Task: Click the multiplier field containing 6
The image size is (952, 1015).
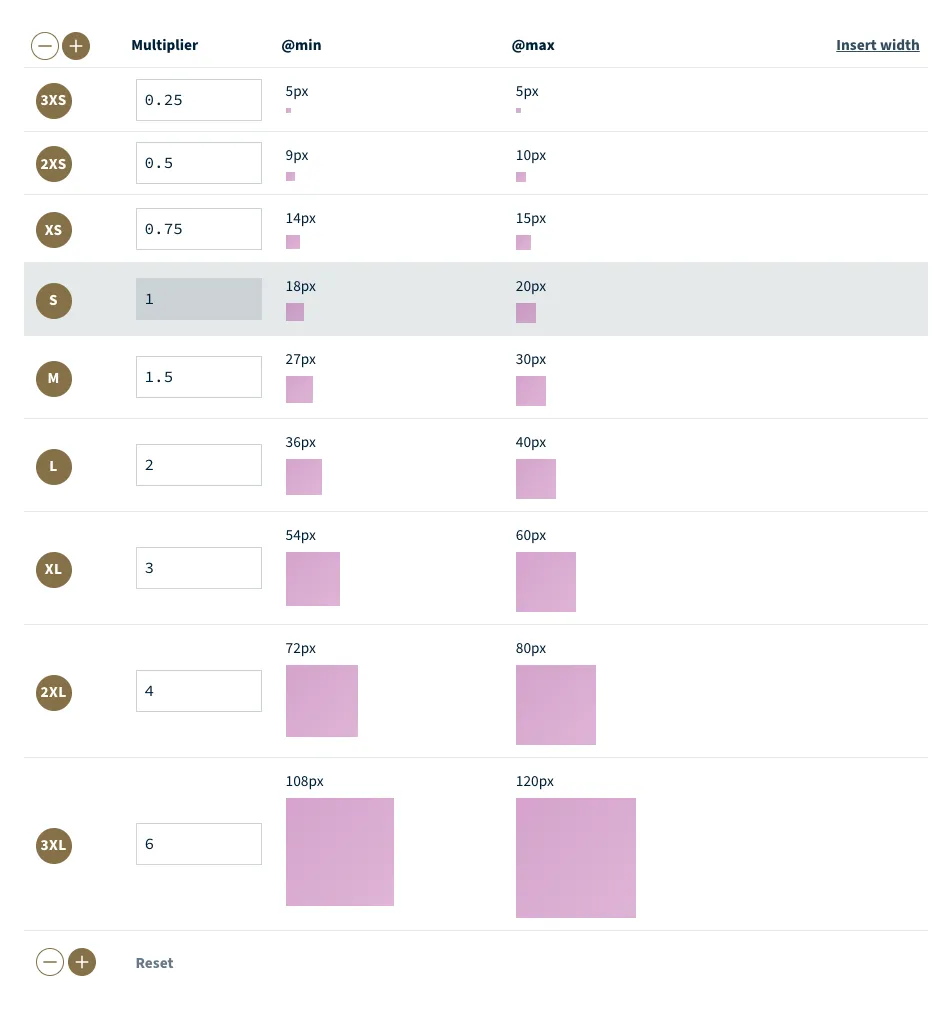Action: 199,844
